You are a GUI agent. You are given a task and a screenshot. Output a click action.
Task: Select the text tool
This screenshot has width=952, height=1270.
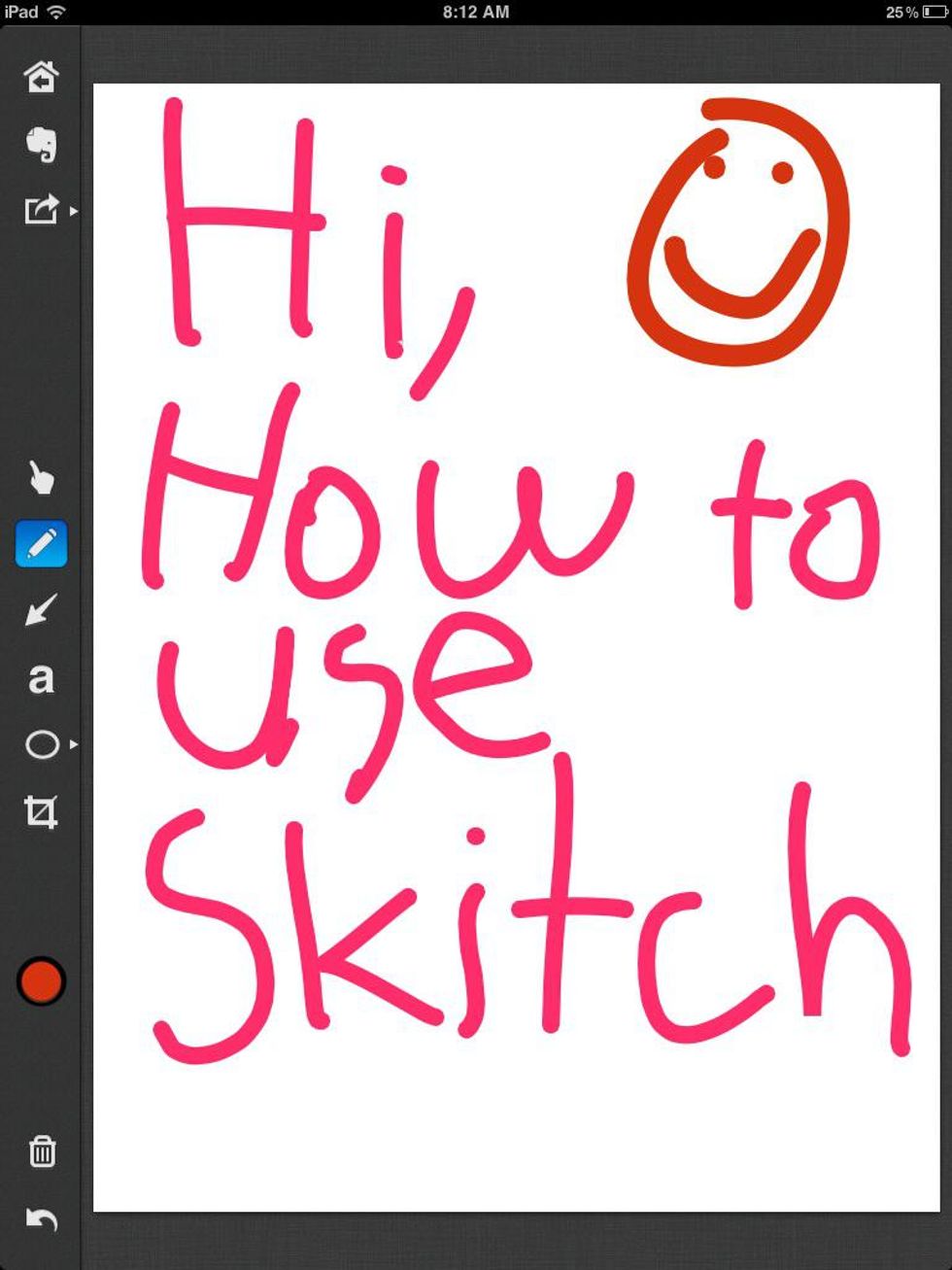tap(41, 679)
